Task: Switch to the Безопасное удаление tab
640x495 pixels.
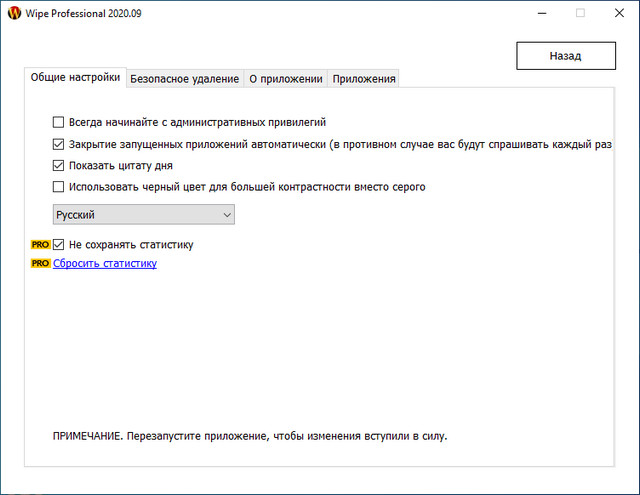Action: pyautogui.click(x=185, y=79)
